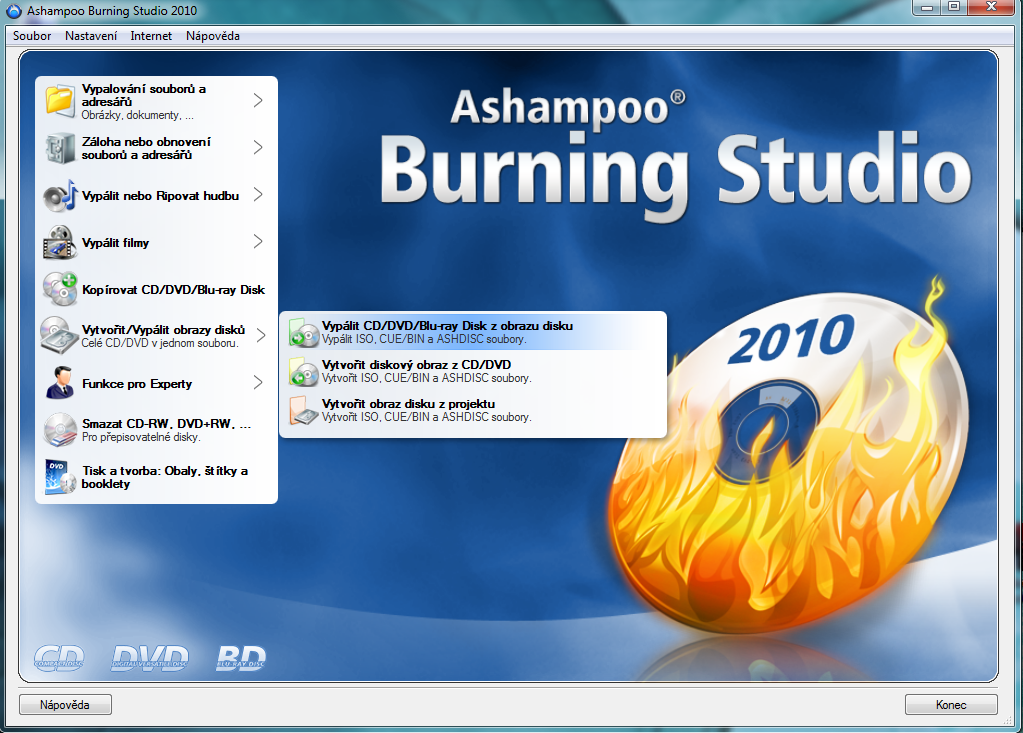
Task: Click the disc eraser icon for Smazat CD-RW
Action: pyautogui.click(x=60, y=430)
